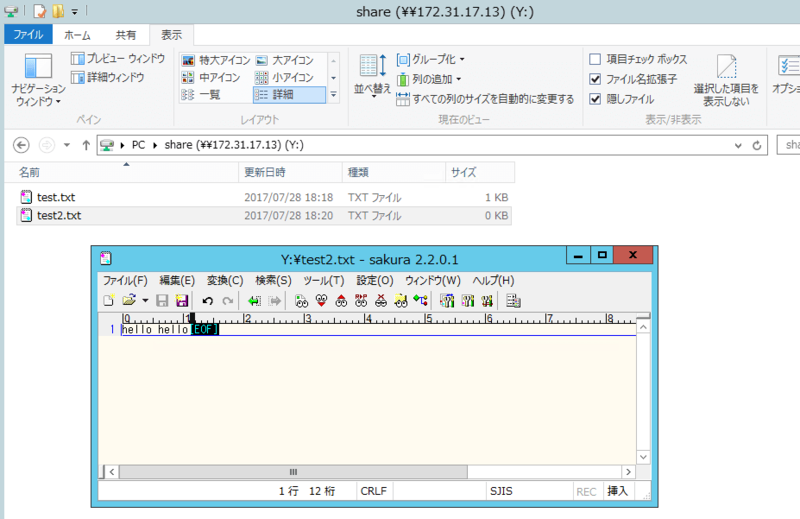Open Quick Access Toolbar customize dropdown

click(74, 11)
